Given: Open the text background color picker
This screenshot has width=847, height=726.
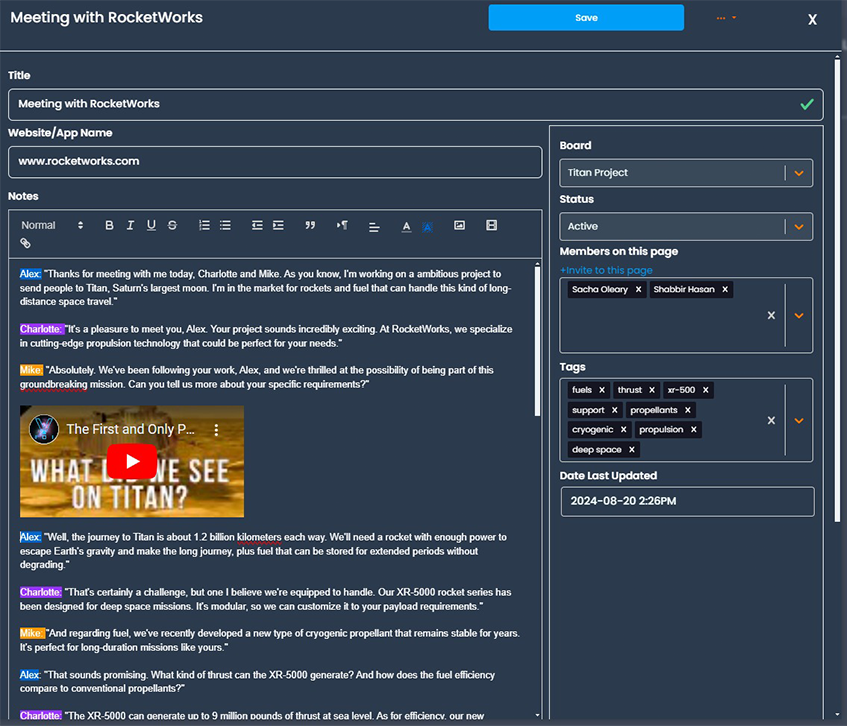Looking at the screenshot, I should [x=427, y=227].
